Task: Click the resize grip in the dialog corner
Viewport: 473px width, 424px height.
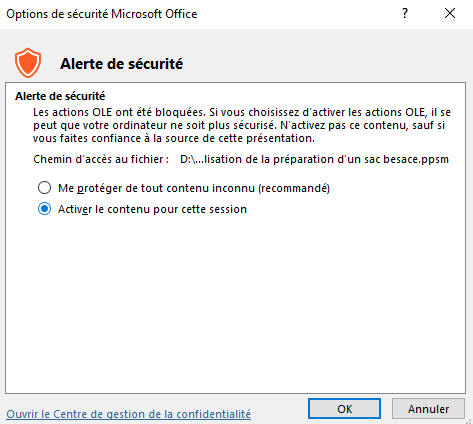Action: pos(469,420)
